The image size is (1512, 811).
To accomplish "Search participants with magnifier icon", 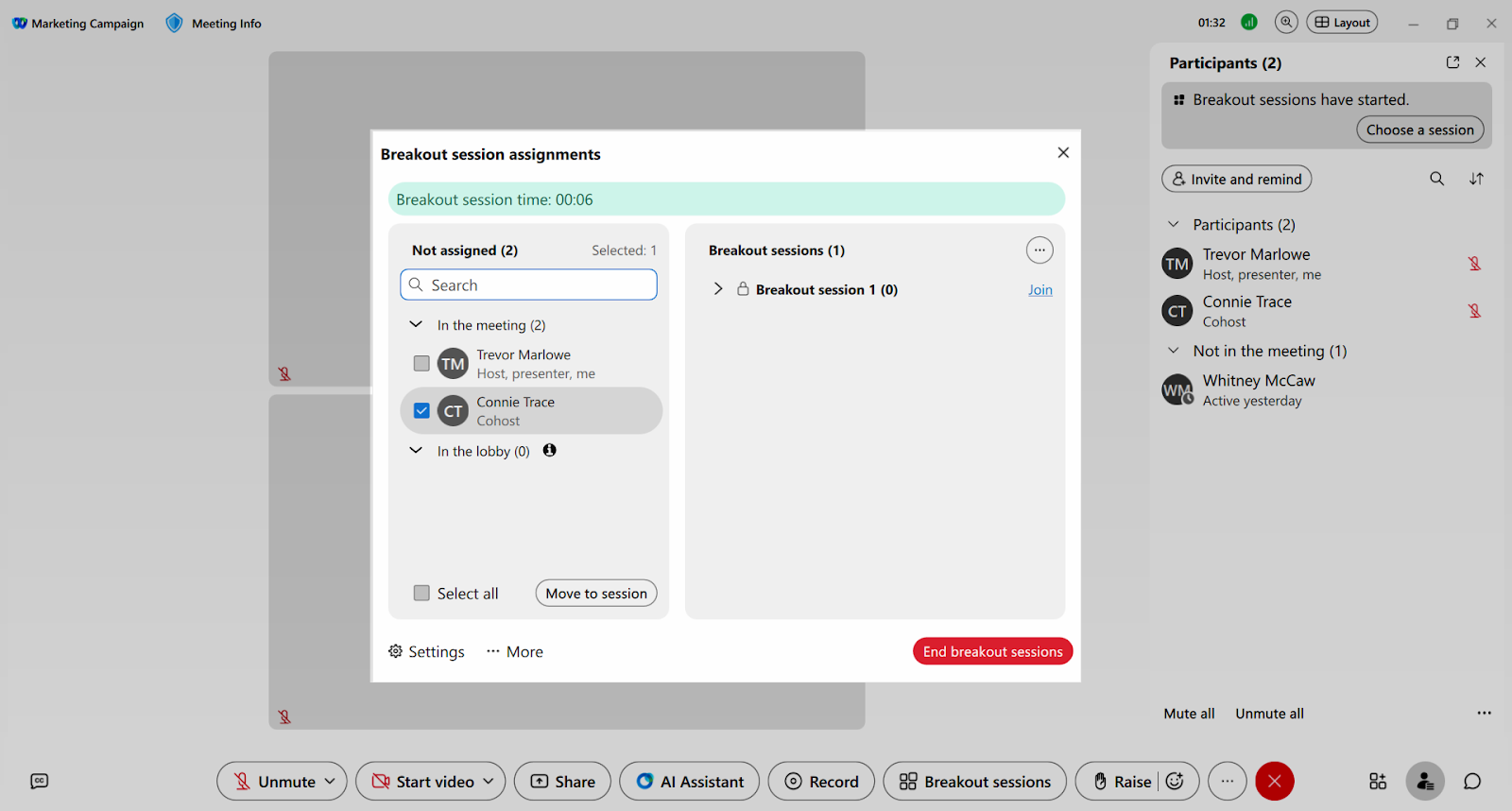I will click(x=1436, y=179).
